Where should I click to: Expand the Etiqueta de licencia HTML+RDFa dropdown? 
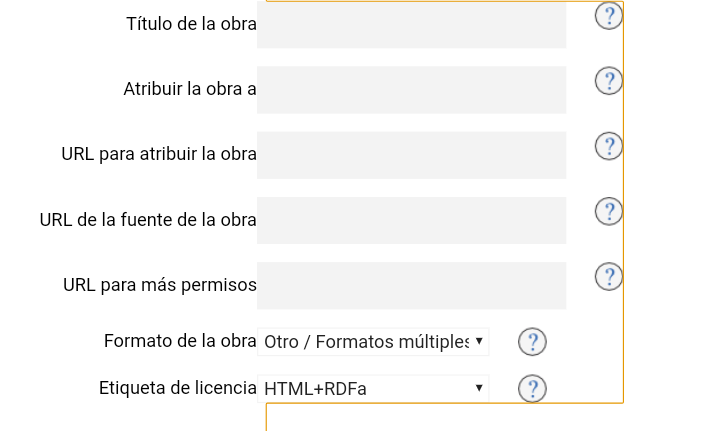click(373, 388)
